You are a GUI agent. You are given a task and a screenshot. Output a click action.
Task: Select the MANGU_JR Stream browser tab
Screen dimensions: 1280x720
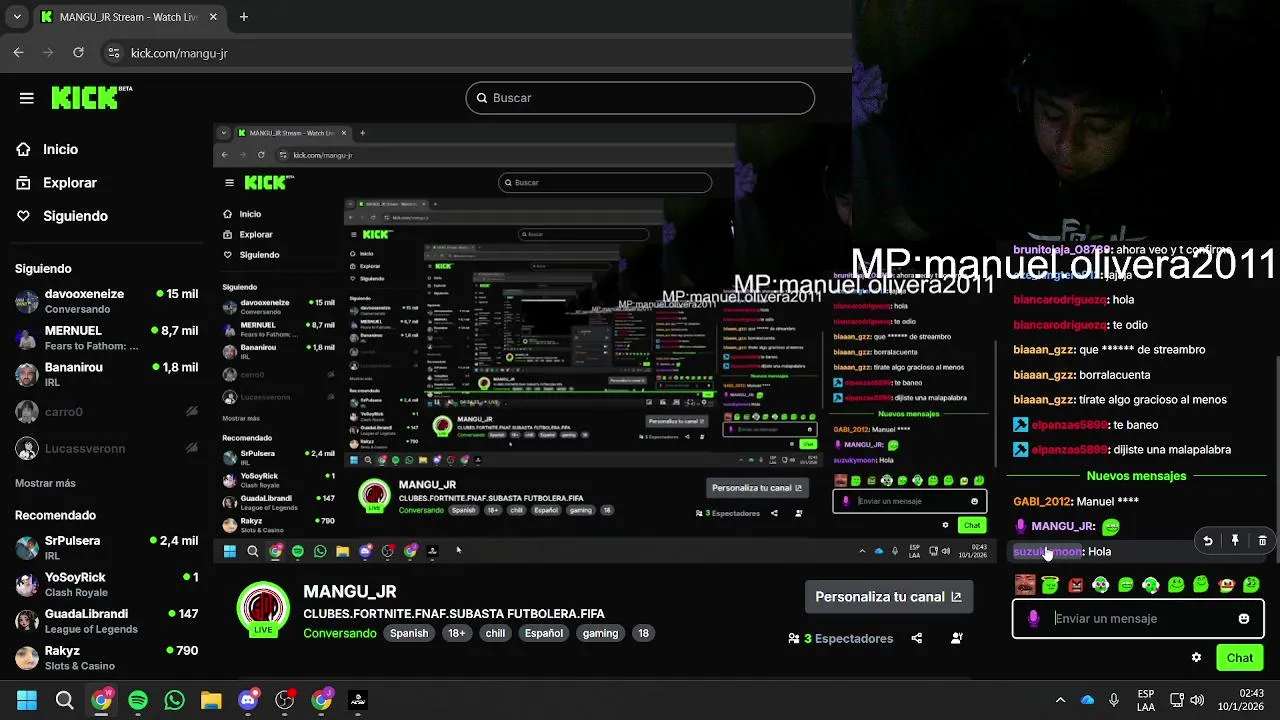(x=128, y=17)
